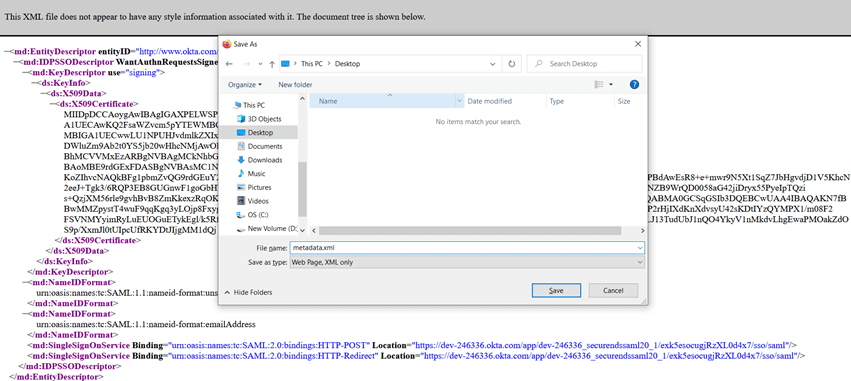The image size is (851, 381).
Task: Click the Up one level arrow
Action: [272, 64]
